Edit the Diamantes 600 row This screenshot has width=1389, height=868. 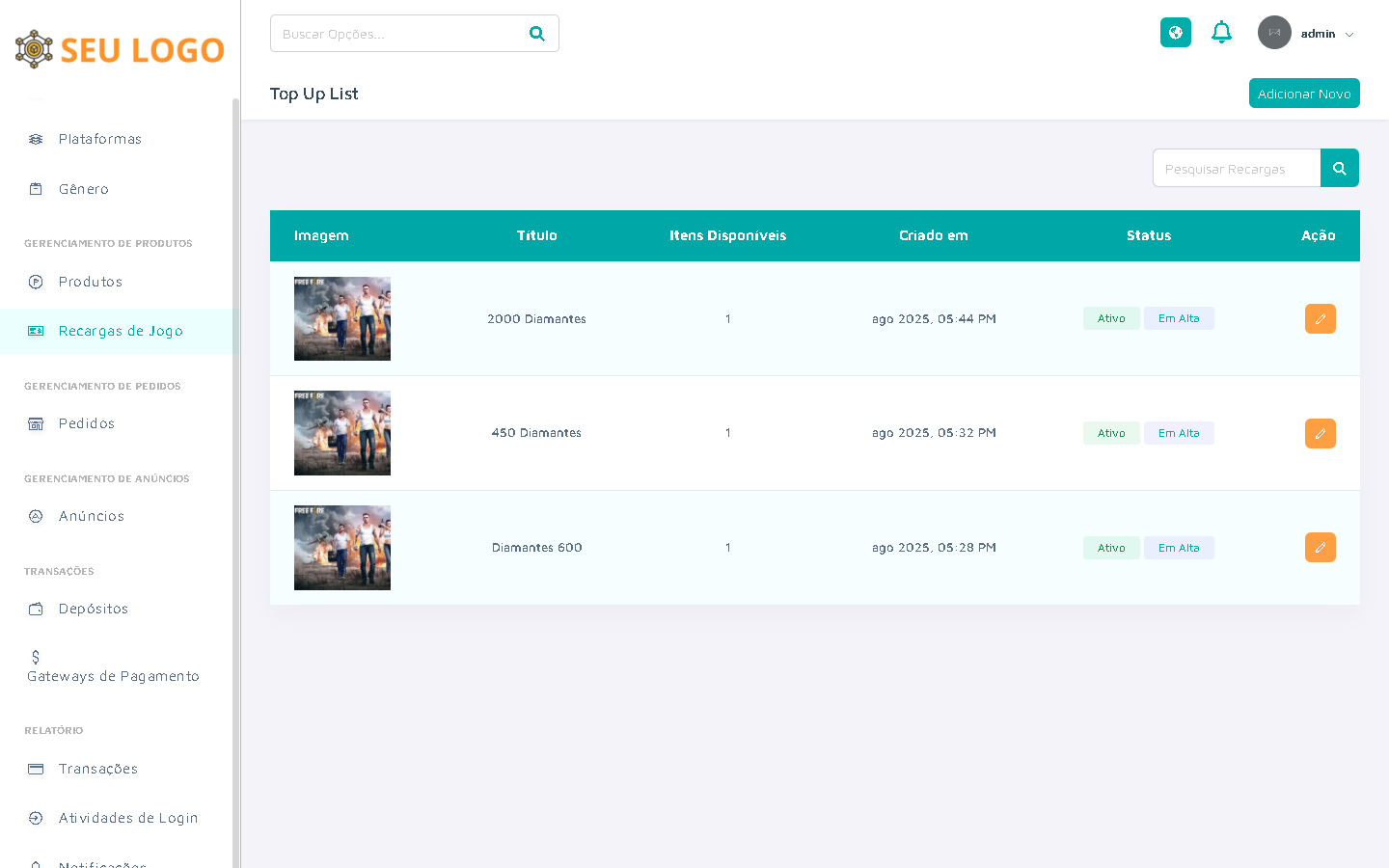(x=1320, y=548)
